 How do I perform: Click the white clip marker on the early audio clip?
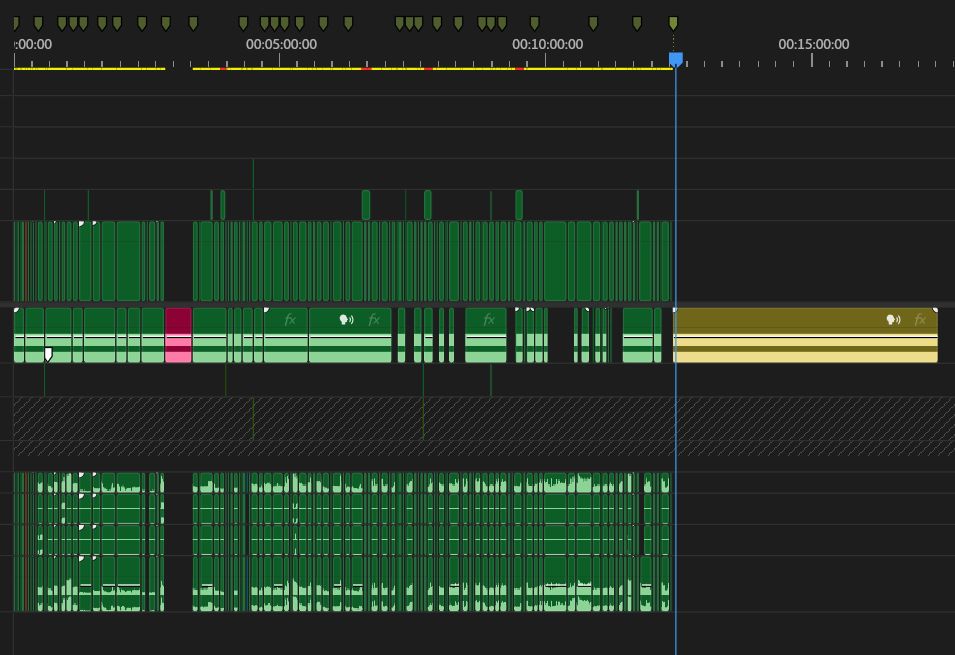click(x=48, y=354)
